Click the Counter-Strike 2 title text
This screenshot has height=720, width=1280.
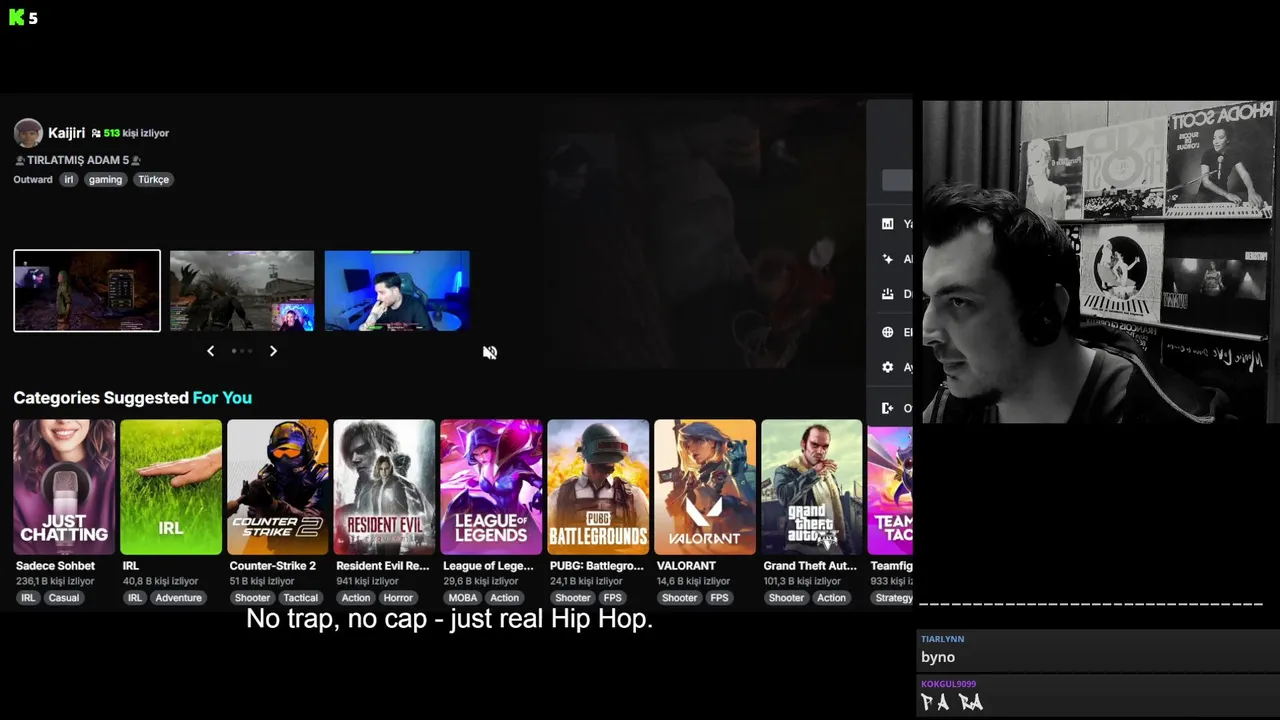pos(272,566)
